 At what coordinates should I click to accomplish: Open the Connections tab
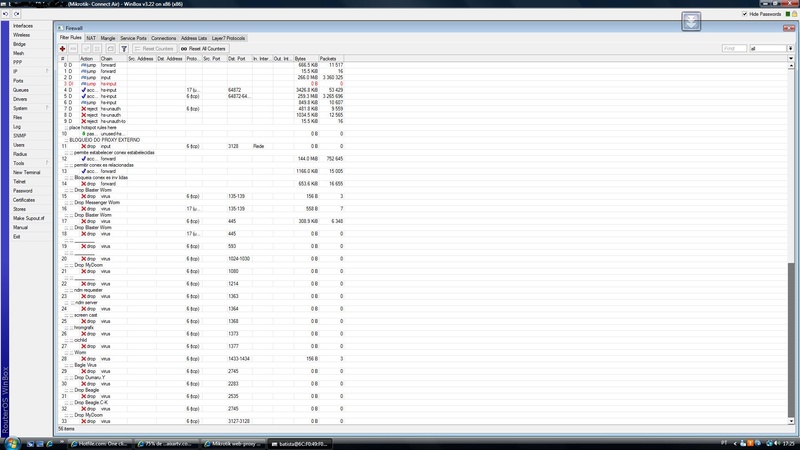click(163, 38)
